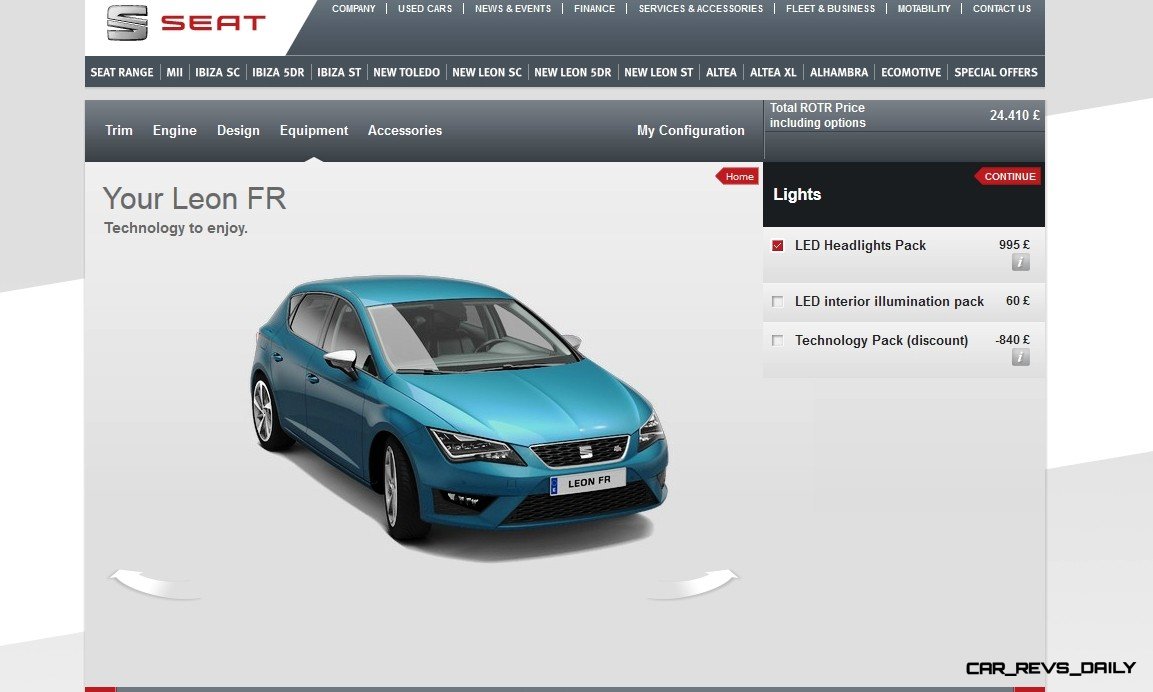Open SEAT RANGE in model bar
Screen dimensions: 1153x692
point(122,72)
